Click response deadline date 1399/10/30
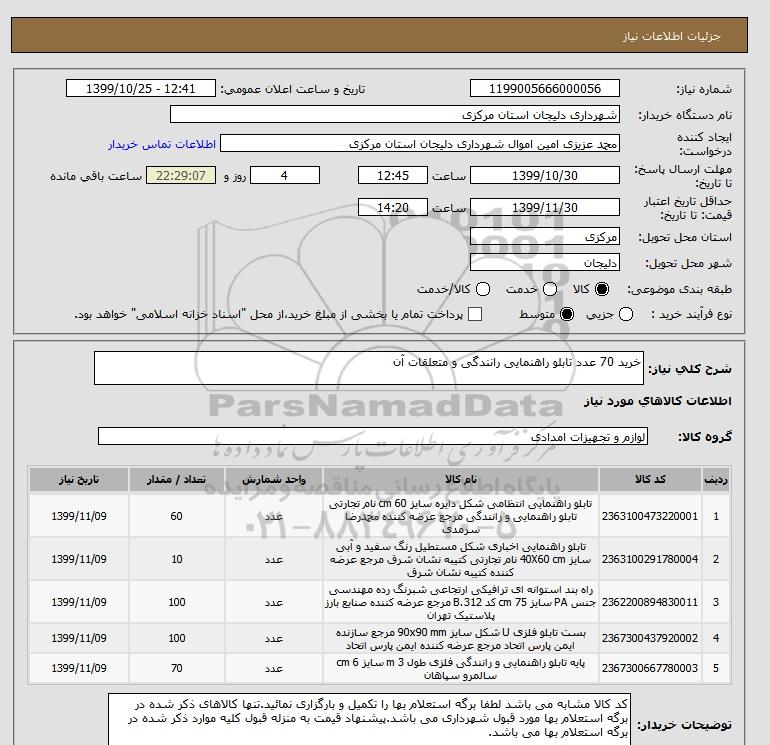 545,175
